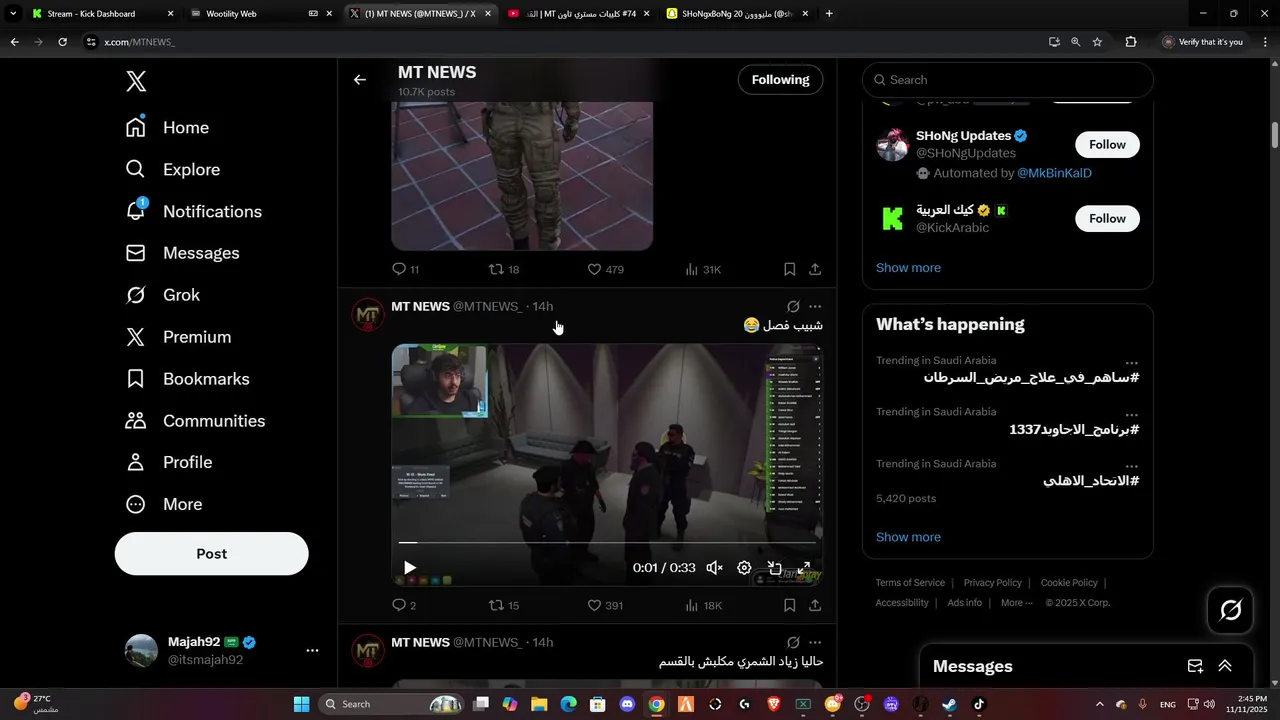Open options for ساهم في علاج trend
Screen dimensions: 1280x720
click(x=1131, y=364)
